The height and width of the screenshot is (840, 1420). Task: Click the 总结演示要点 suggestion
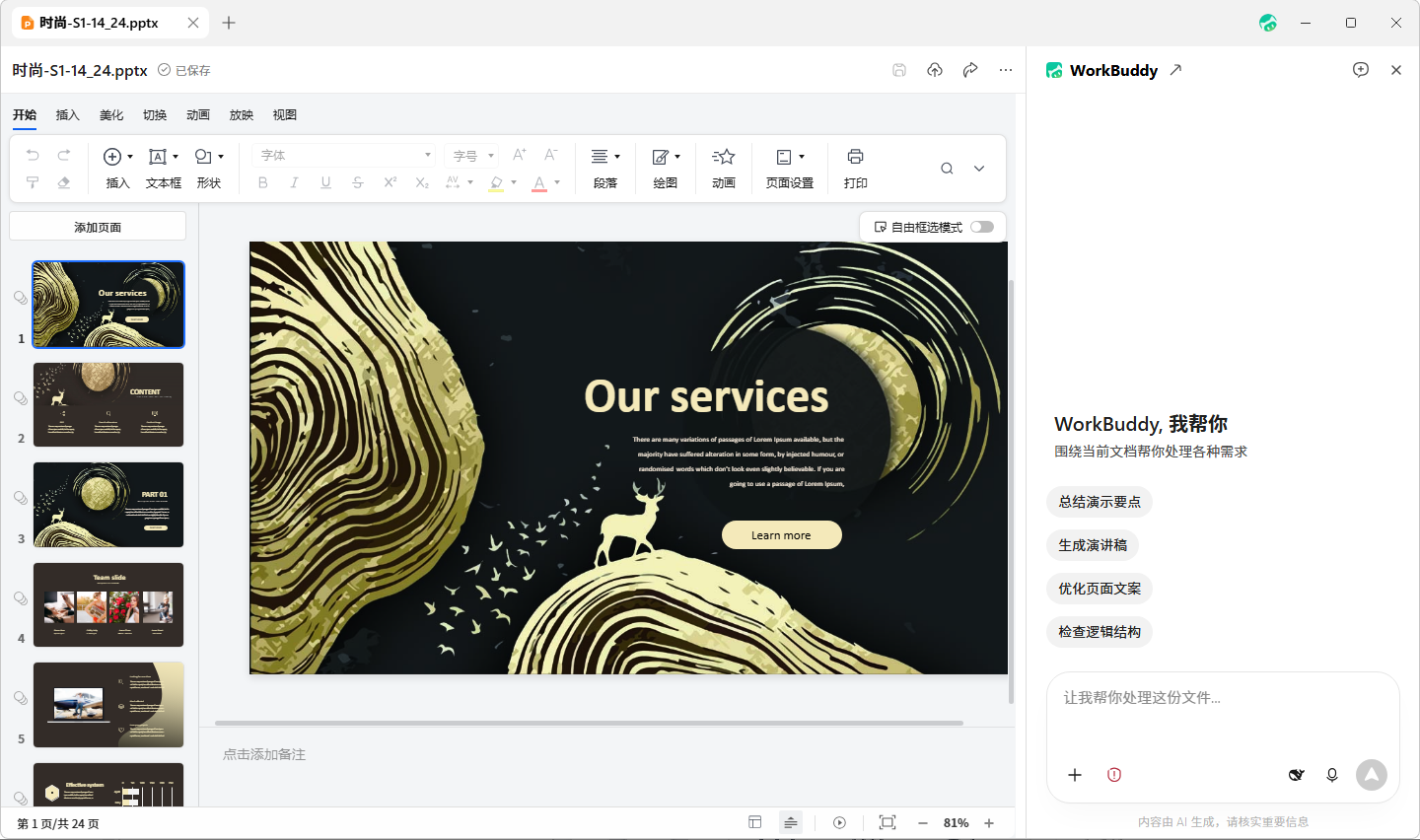pyautogui.click(x=1100, y=502)
